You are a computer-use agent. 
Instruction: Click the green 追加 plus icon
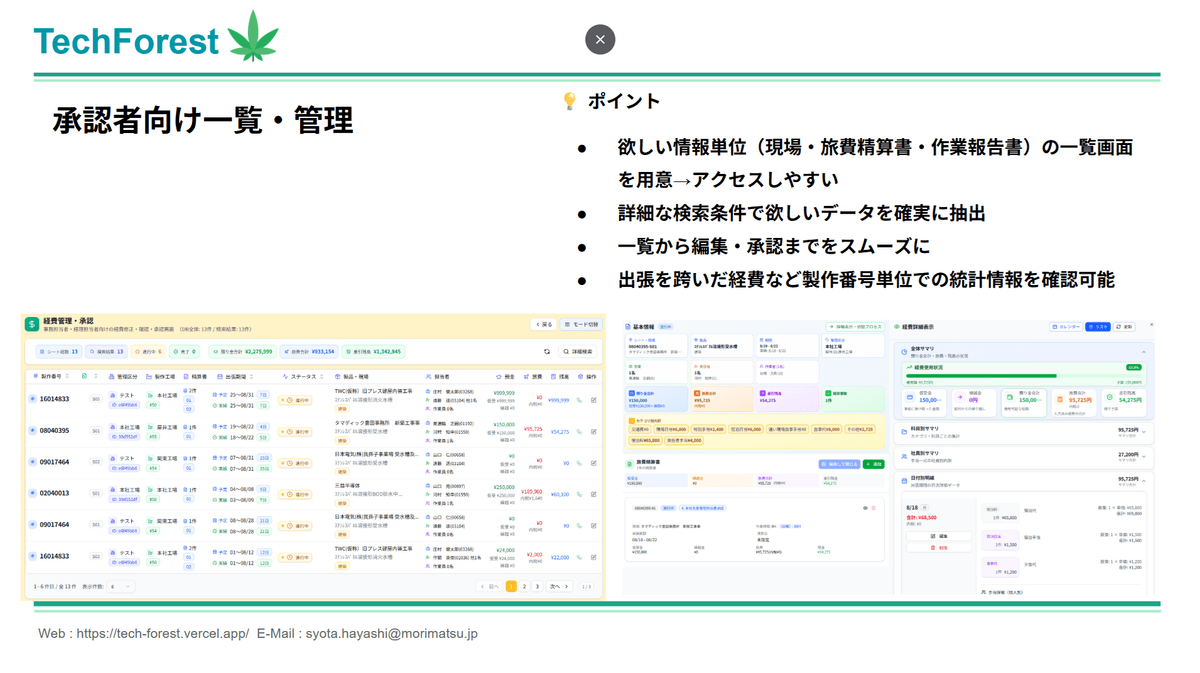[872, 466]
